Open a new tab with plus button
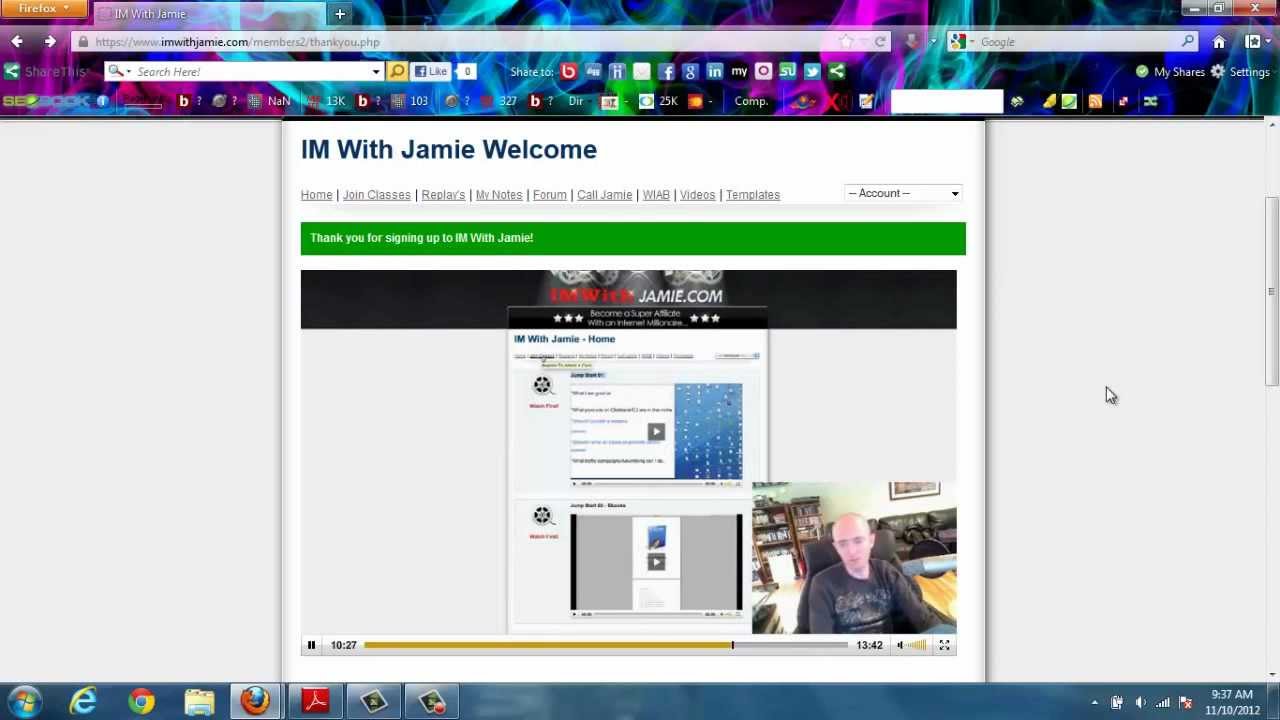 click(340, 14)
